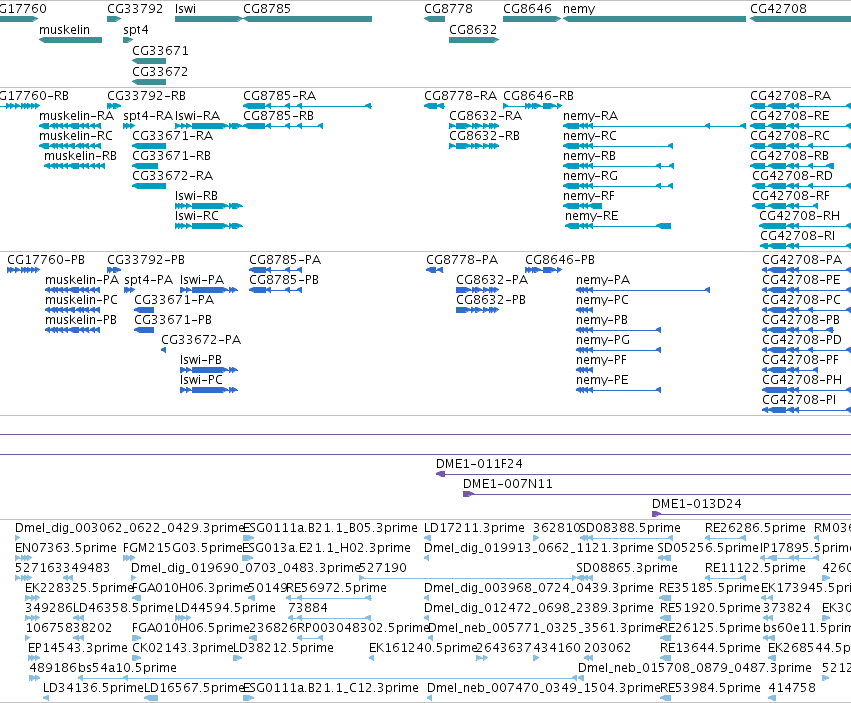Viewport: 851px width, 703px height.
Task: Select transcript CG8778-RA
Action: click(460, 96)
